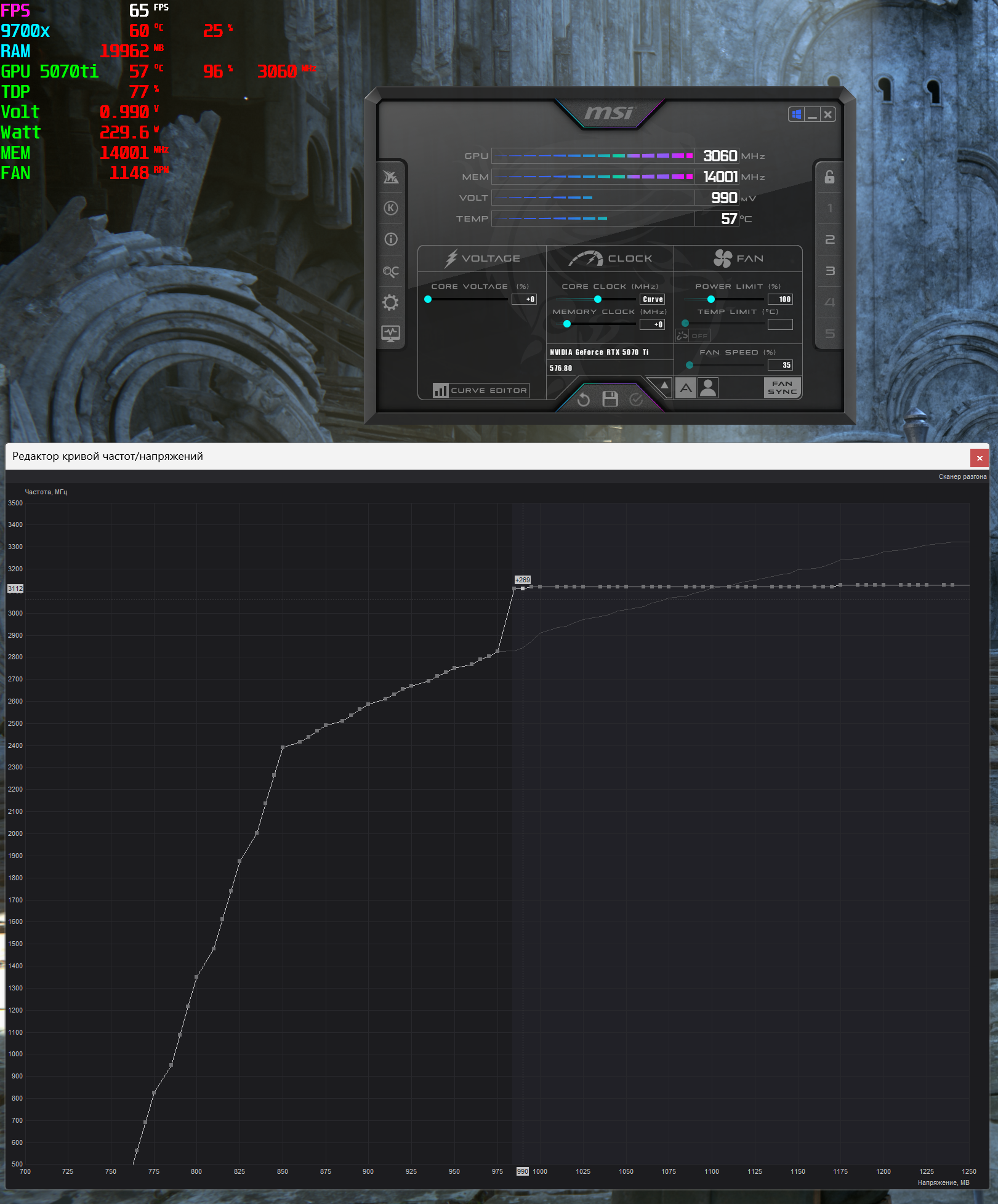This screenshot has width=998, height=1204.
Task: Toggle the Windows startup icon in Afterburner
Action: (x=797, y=114)
